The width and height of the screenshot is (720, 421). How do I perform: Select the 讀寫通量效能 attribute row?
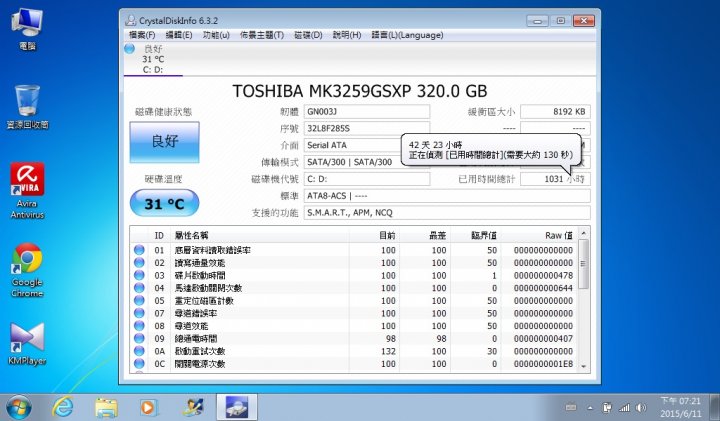[354, 263]
